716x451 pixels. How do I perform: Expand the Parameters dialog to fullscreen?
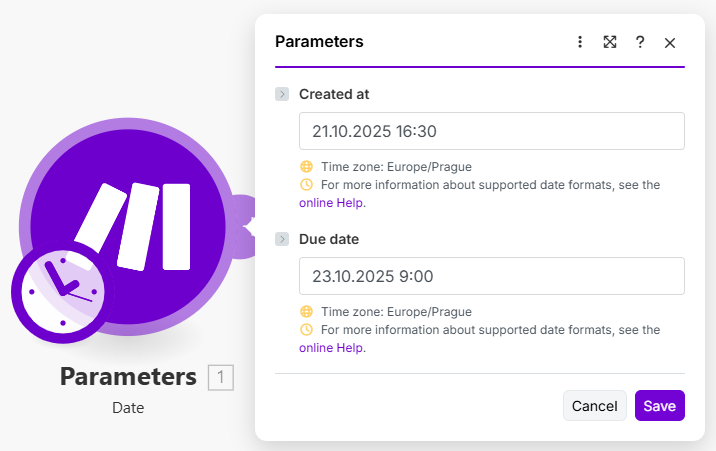click(610, 42)
